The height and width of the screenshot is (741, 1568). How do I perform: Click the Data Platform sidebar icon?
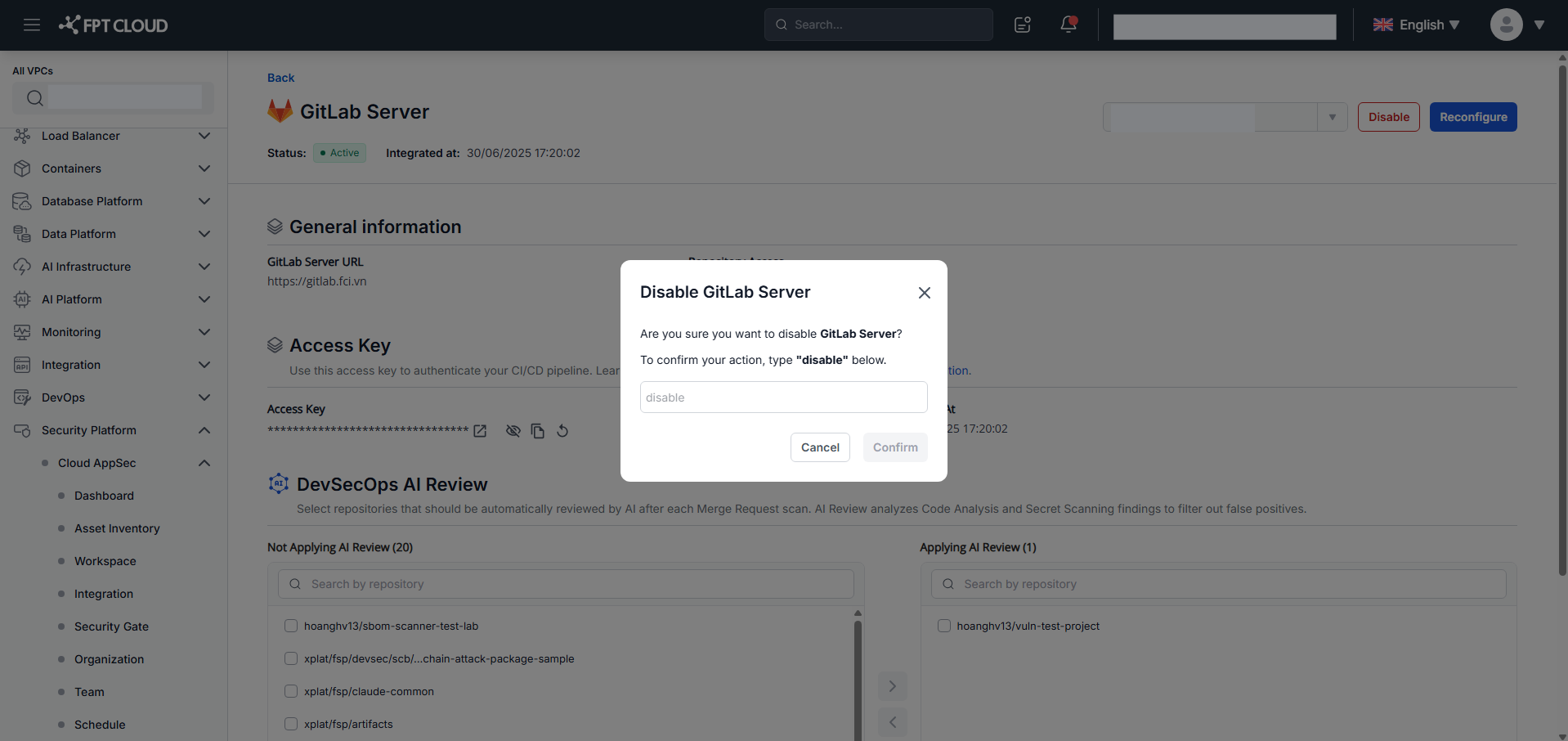[x=22, y=234]
